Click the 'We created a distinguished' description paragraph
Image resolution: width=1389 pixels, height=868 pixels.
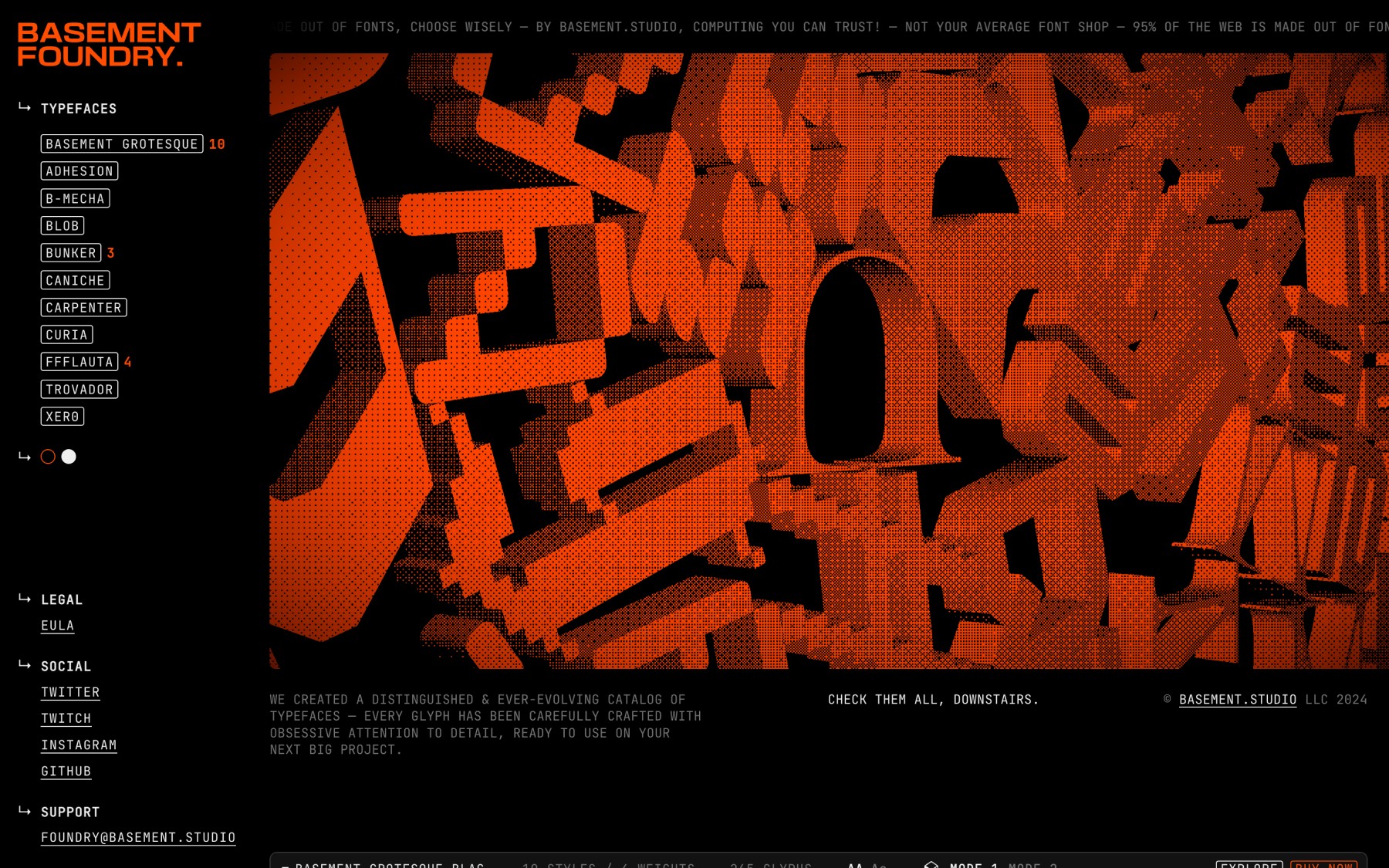(x=485, y=724)
